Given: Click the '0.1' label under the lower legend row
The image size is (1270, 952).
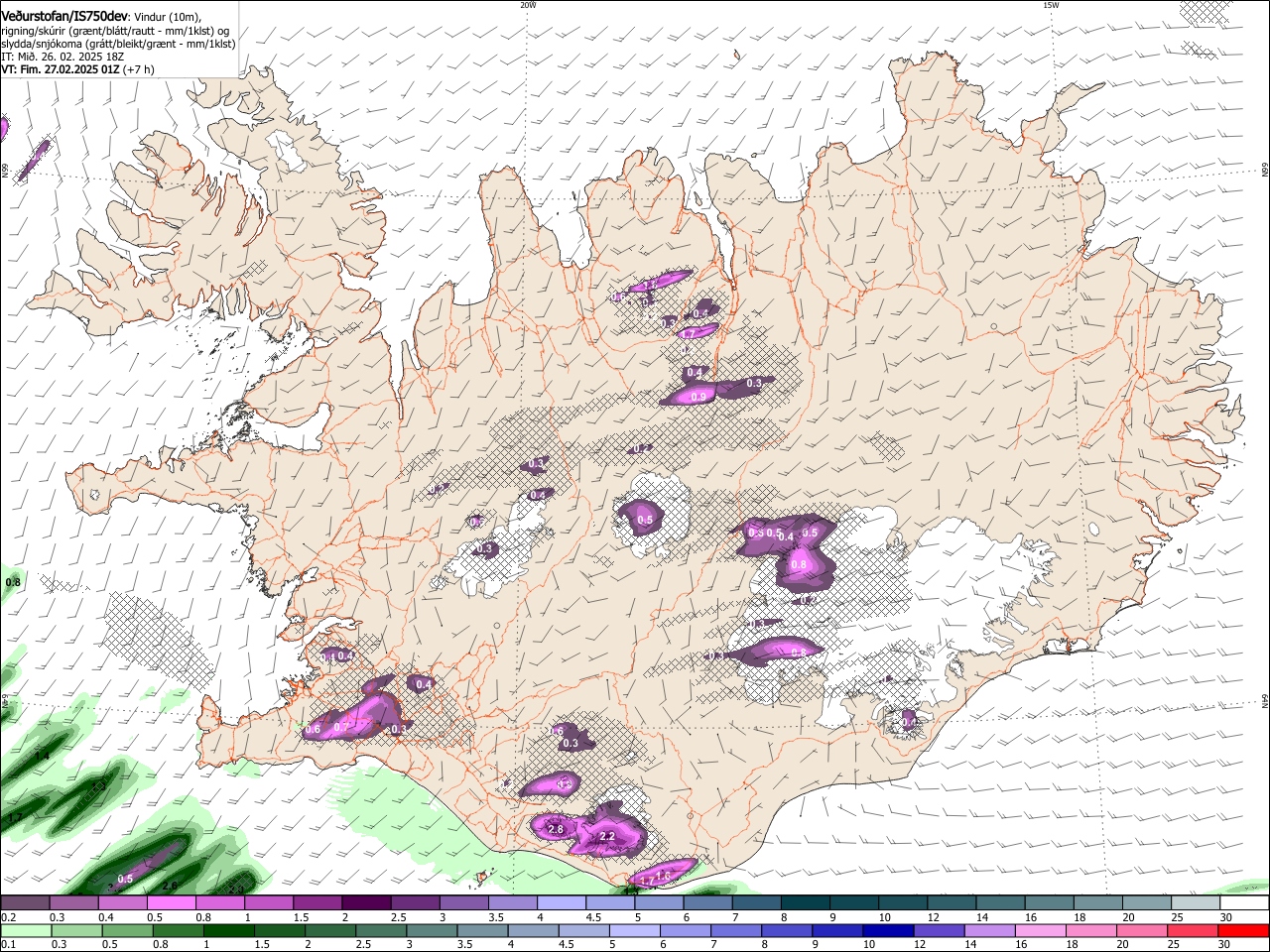Looking at the screenshot, I should [x=7, y=944].
